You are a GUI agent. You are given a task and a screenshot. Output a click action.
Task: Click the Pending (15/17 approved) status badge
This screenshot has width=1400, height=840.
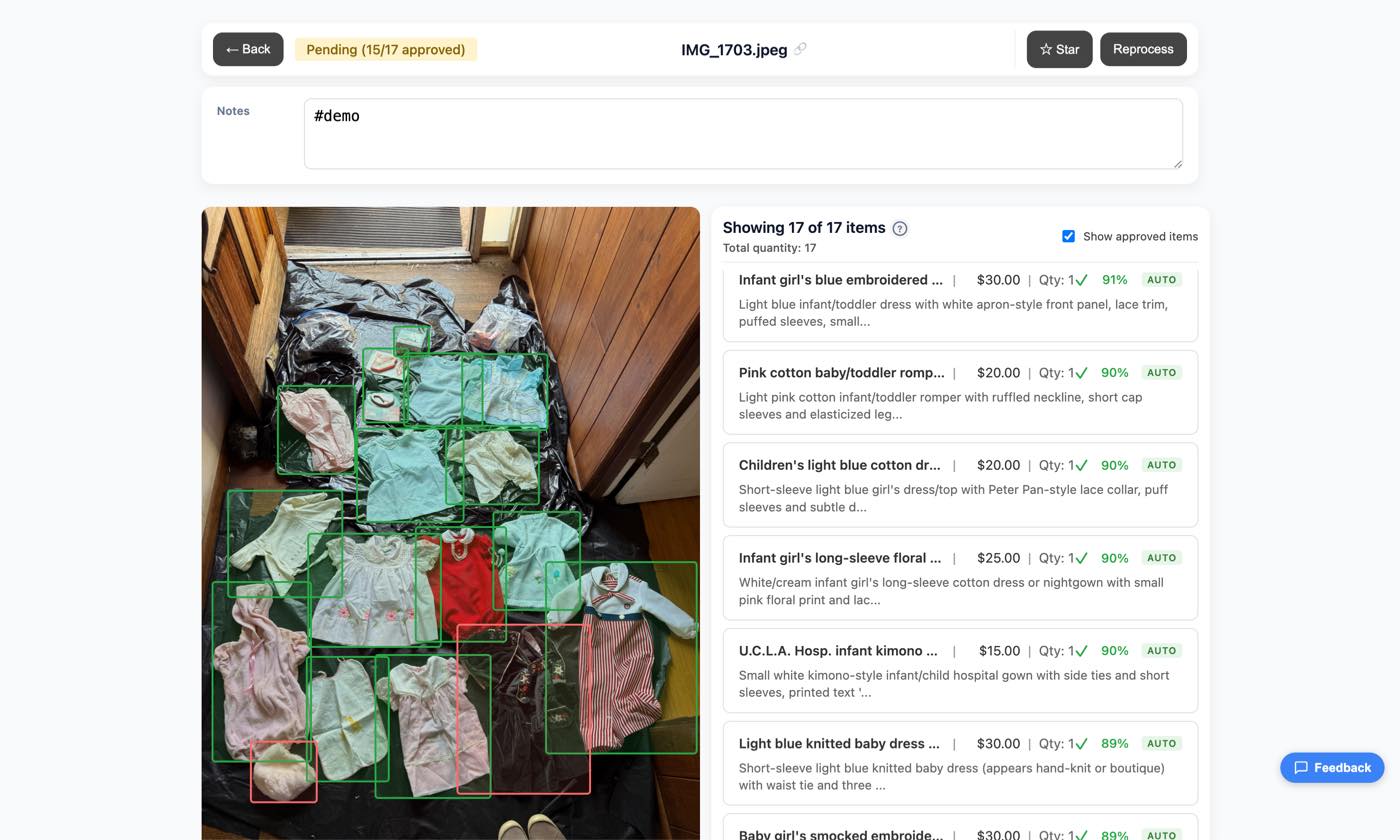tap(386, 49)
